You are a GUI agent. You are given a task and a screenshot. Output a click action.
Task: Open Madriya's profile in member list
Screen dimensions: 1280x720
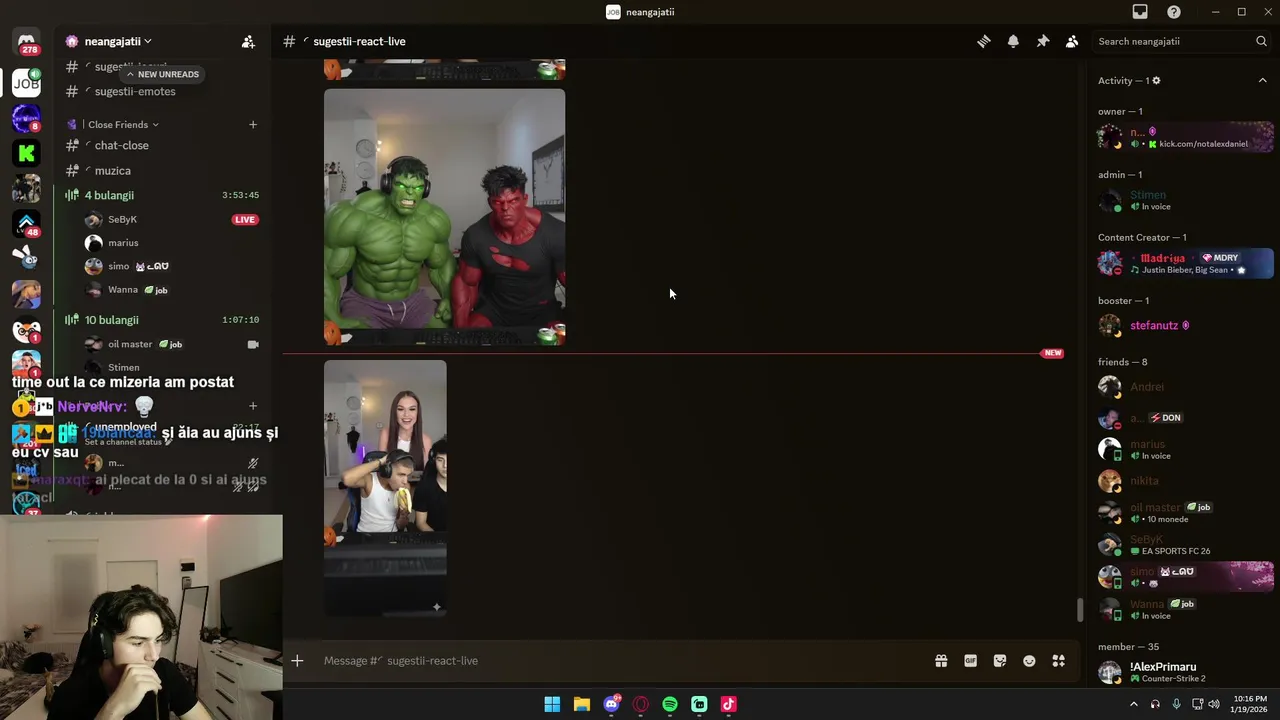[x=1185, y=263]
